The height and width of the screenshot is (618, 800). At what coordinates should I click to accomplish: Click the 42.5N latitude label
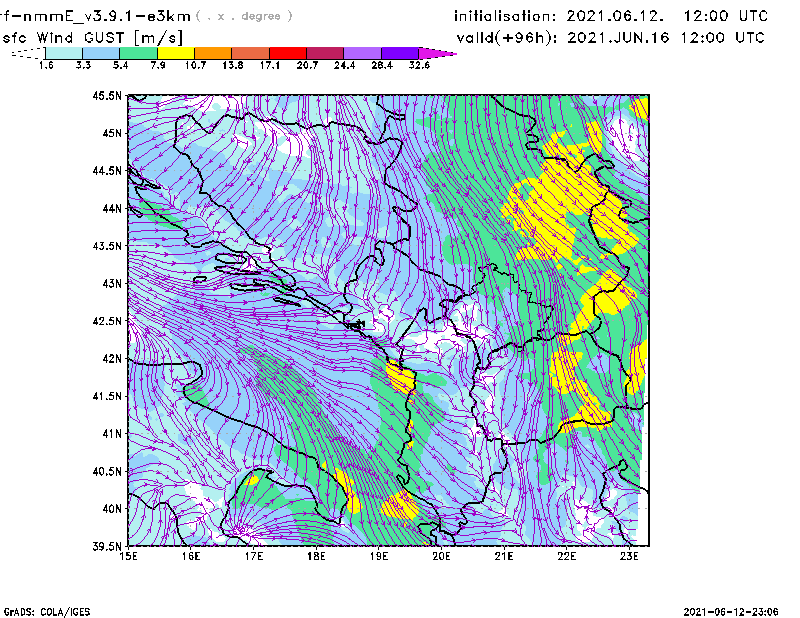point(108,321)
